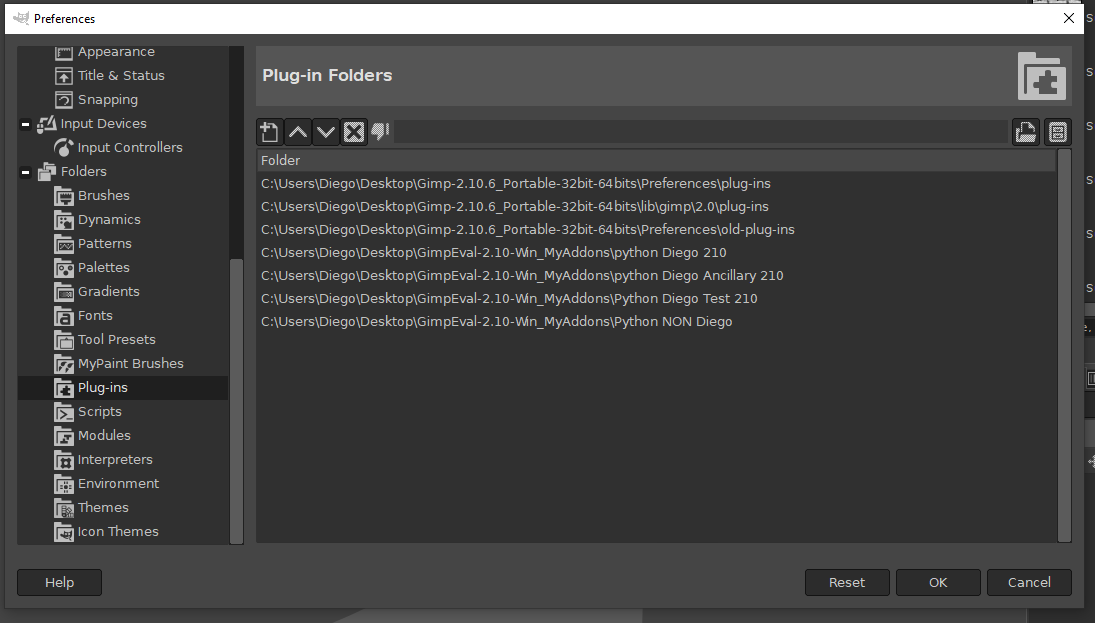The image size is (1095, 623).
Task: Open Scripts folder settings
Action: [x=99, y=411]
